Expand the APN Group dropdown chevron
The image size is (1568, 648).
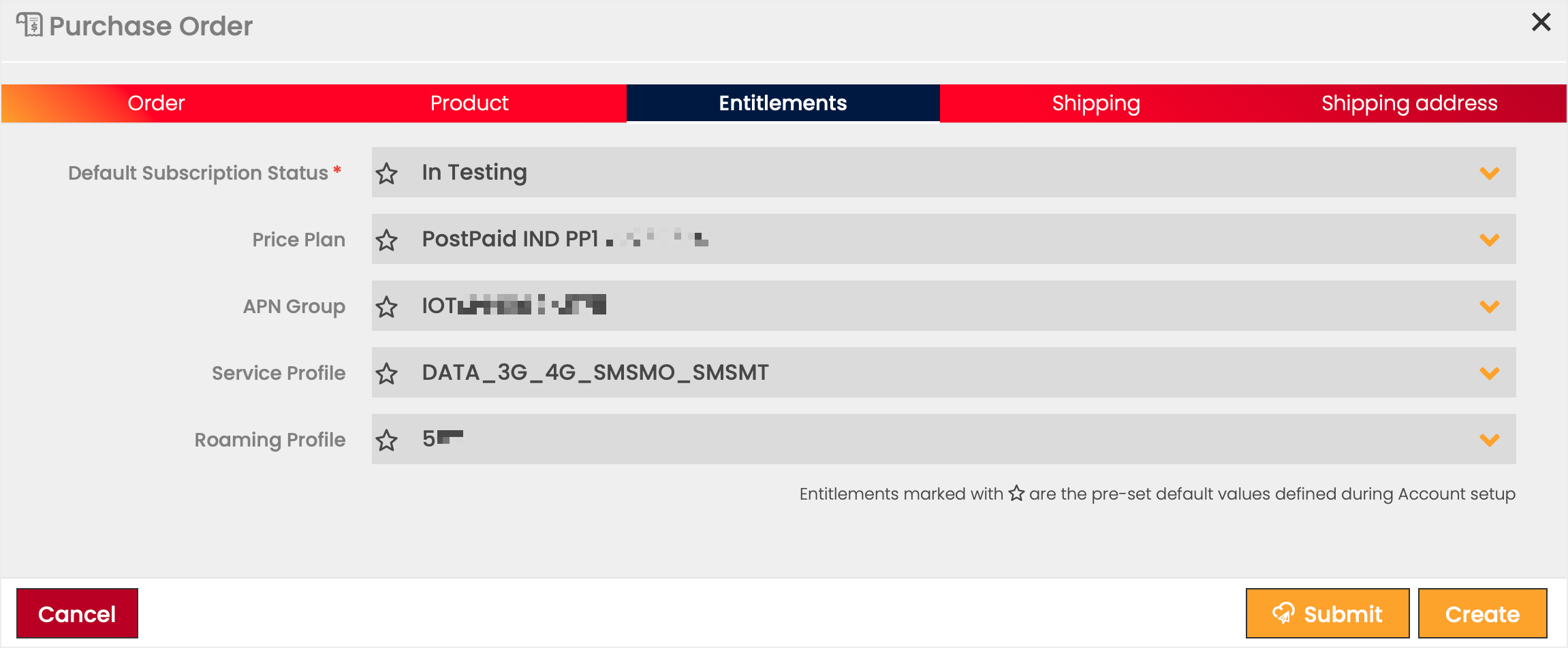coord(1490,306)
